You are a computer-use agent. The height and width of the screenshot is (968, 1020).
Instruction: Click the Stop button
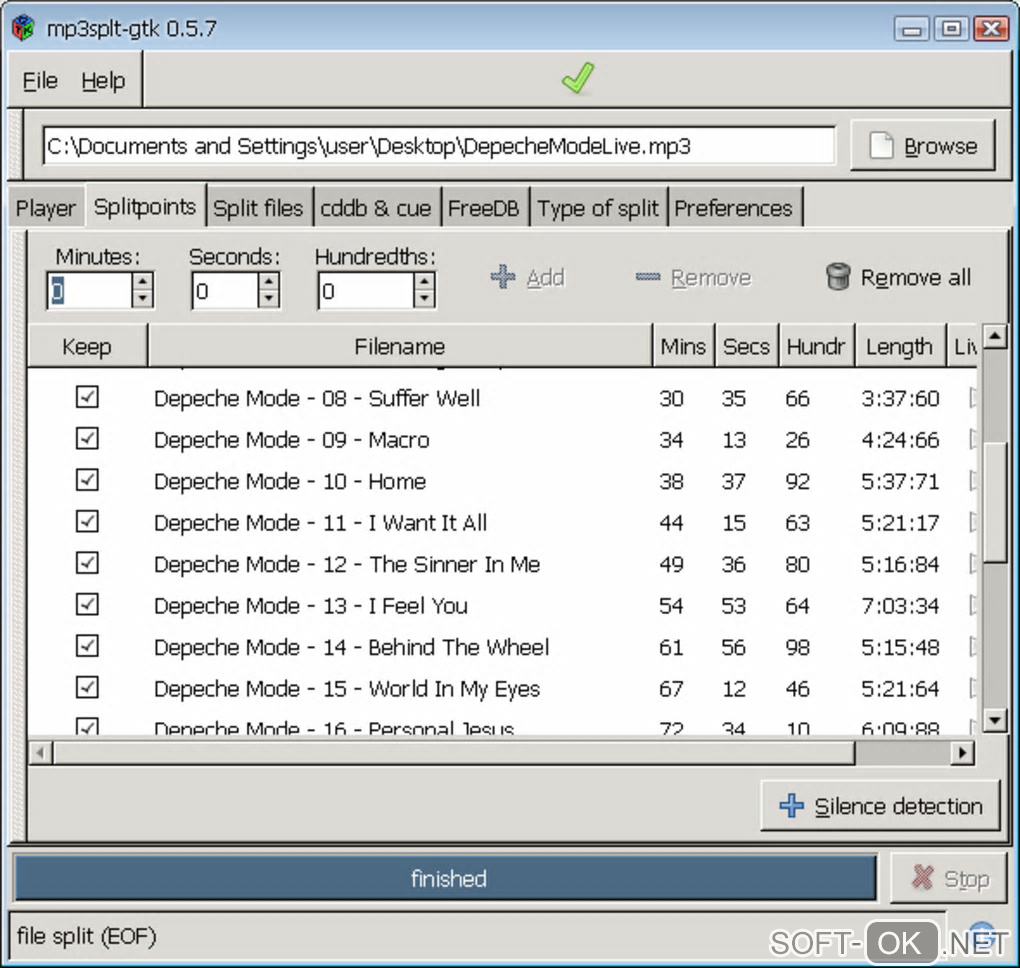[x=949, y=878]
